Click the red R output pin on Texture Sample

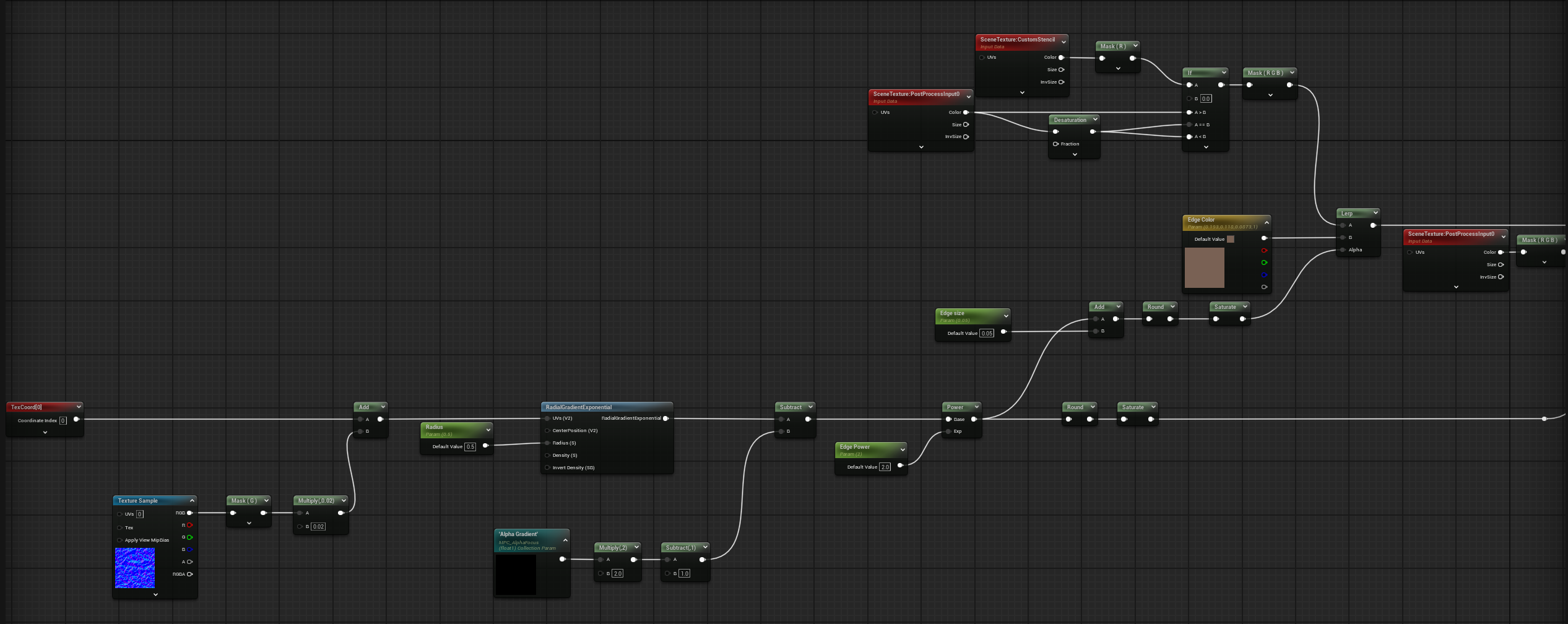coord(189,525)
